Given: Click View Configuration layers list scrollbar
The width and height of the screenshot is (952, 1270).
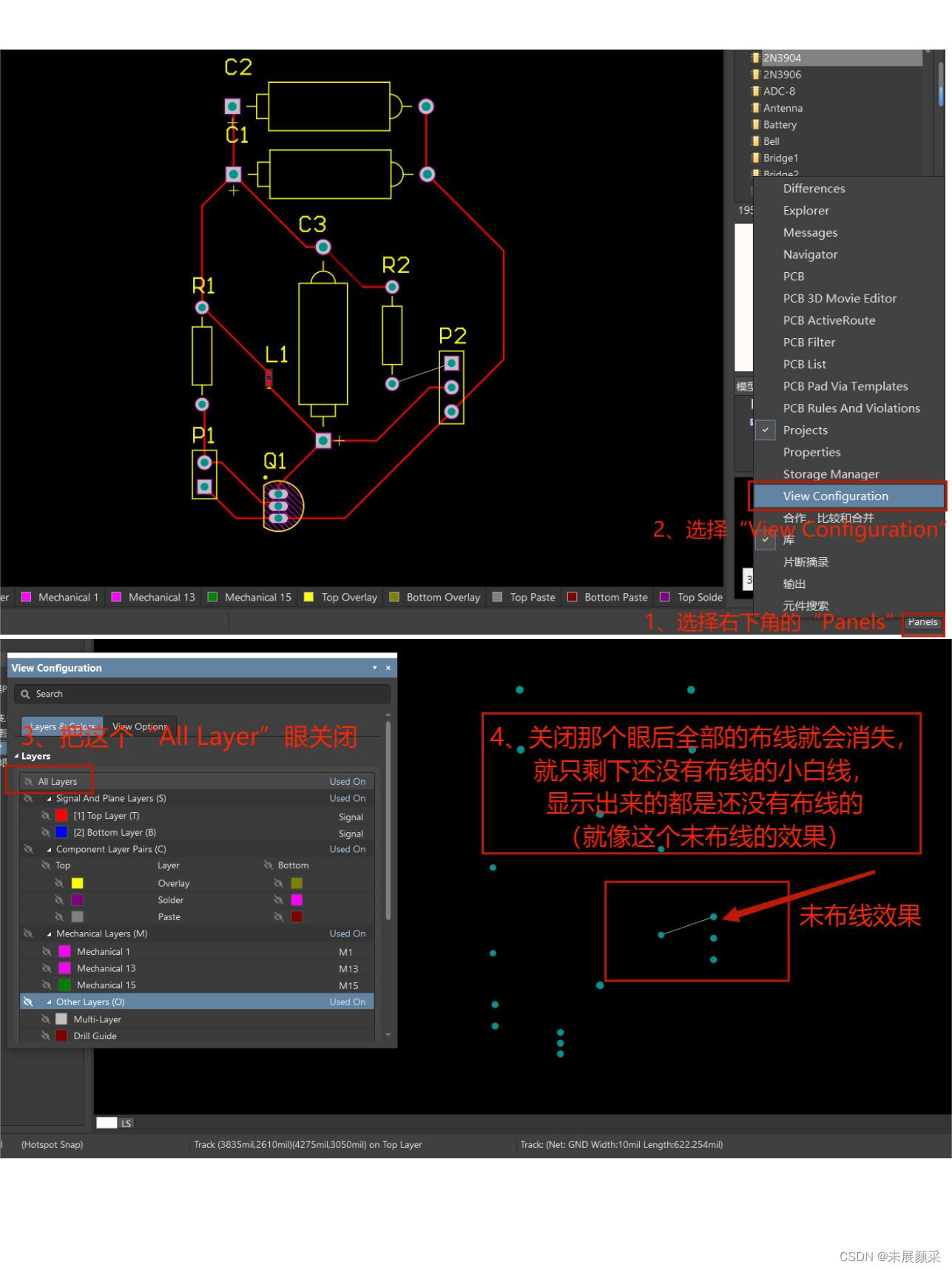Looking at the screenshot, I should click(x=388, y=821).
